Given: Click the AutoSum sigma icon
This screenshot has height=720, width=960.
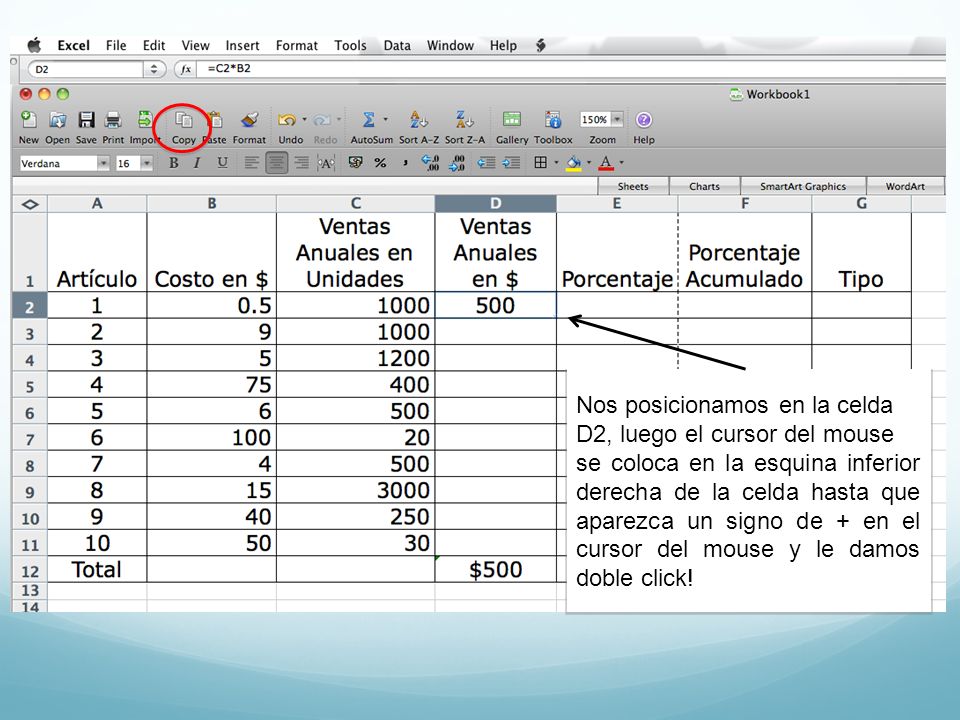Looking at the screenshot, I should [x=368, y=119].
